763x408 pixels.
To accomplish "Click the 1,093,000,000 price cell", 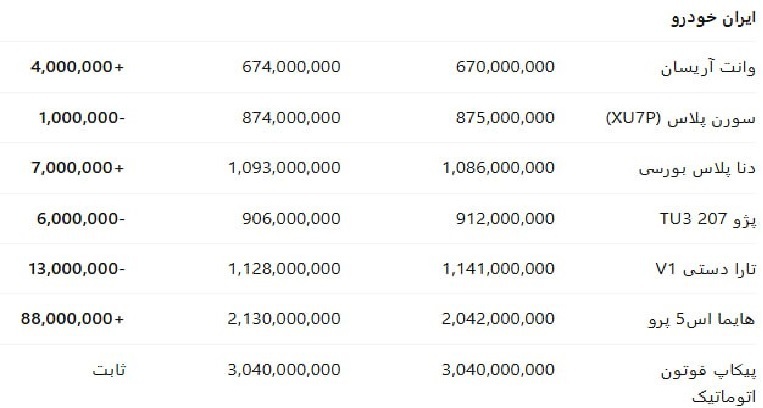I will pos(284,168).
